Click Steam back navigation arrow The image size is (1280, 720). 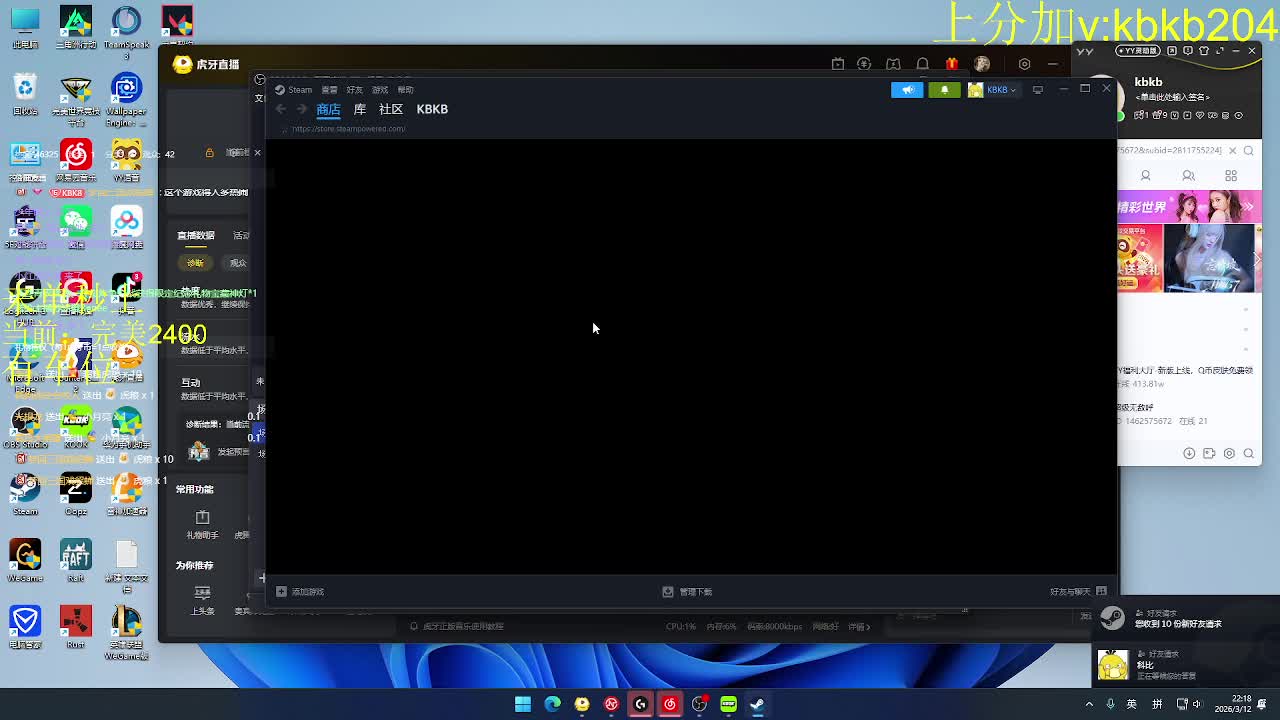(x=281, y=109)
